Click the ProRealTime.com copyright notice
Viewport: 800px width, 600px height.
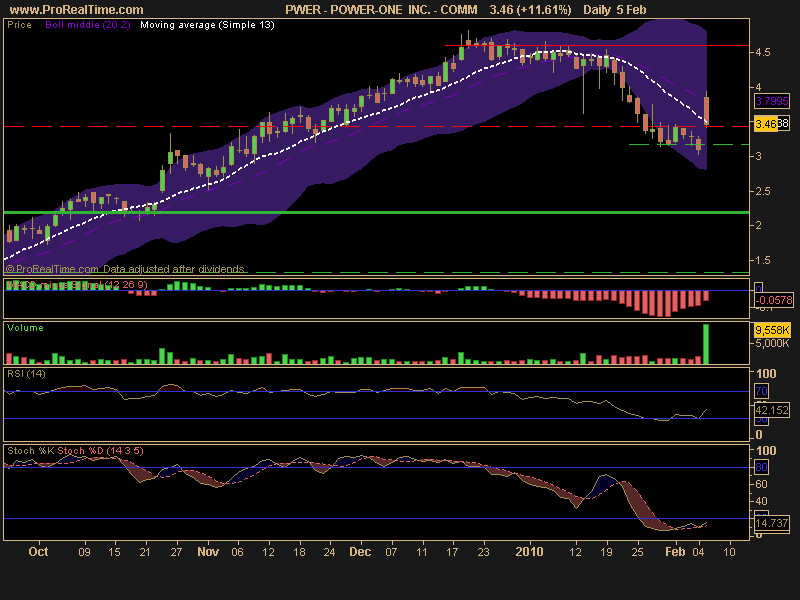(x=125, y=269)
